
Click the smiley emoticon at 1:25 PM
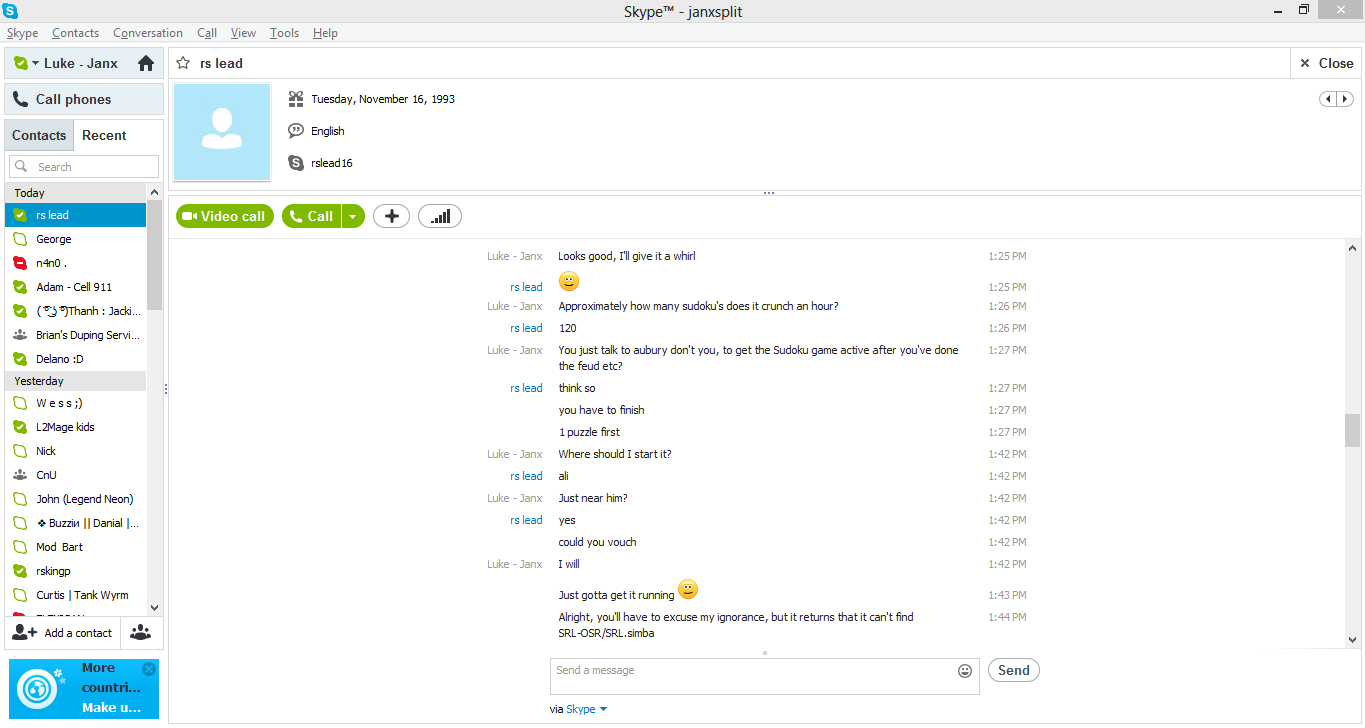coord(569,282)
